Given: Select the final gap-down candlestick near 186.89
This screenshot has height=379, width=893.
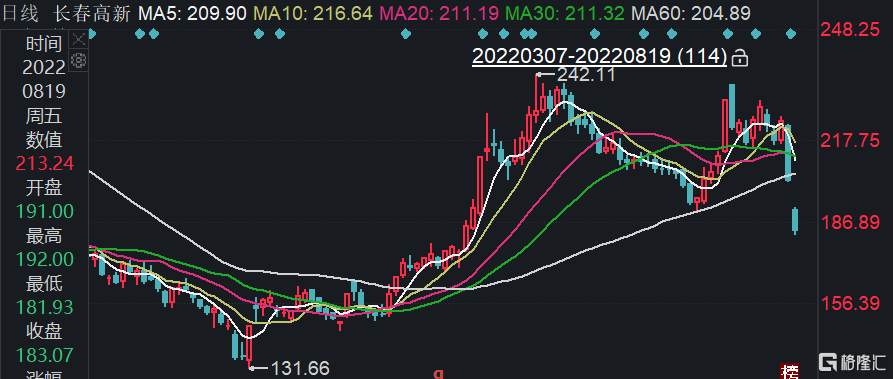Looking at the screenshot, I should point(795,221).
